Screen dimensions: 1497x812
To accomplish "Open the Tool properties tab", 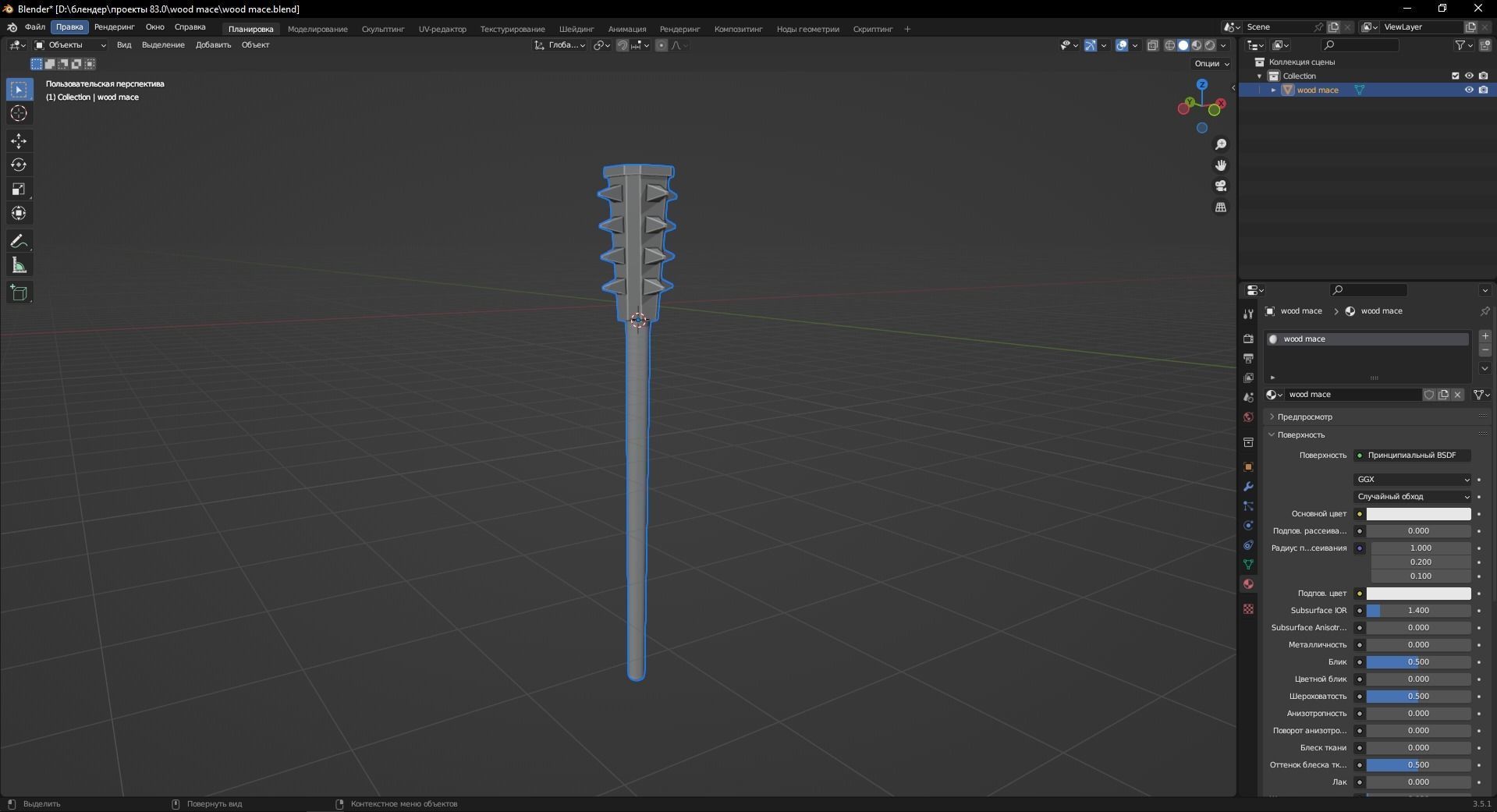I will (x=1248, y=314).
